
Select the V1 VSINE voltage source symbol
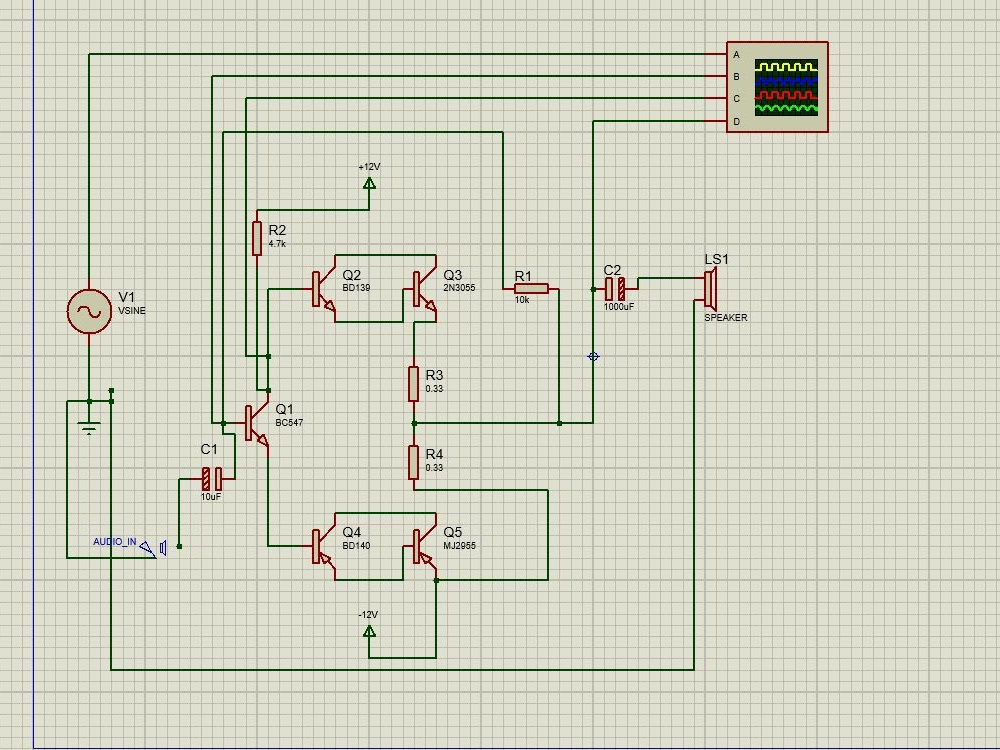89,311
